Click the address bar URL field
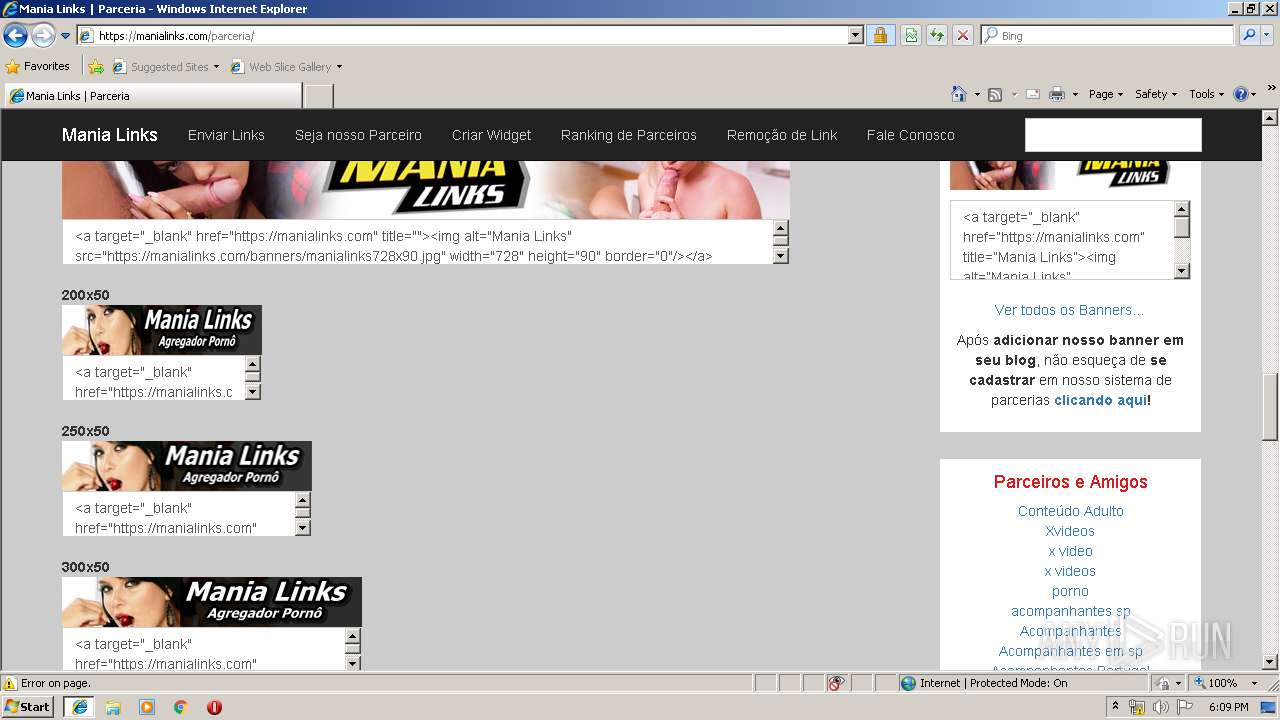This screenshot has width=1280, height=720. coord(470,35)
